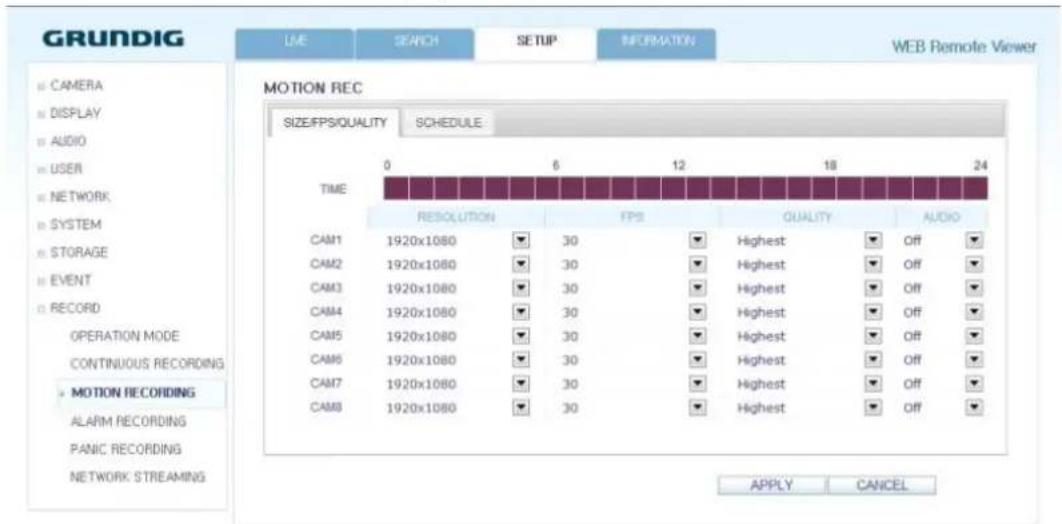Open CAM4 resolution dropdown
Screen dimensions: 1062x524
click(522, 312)
